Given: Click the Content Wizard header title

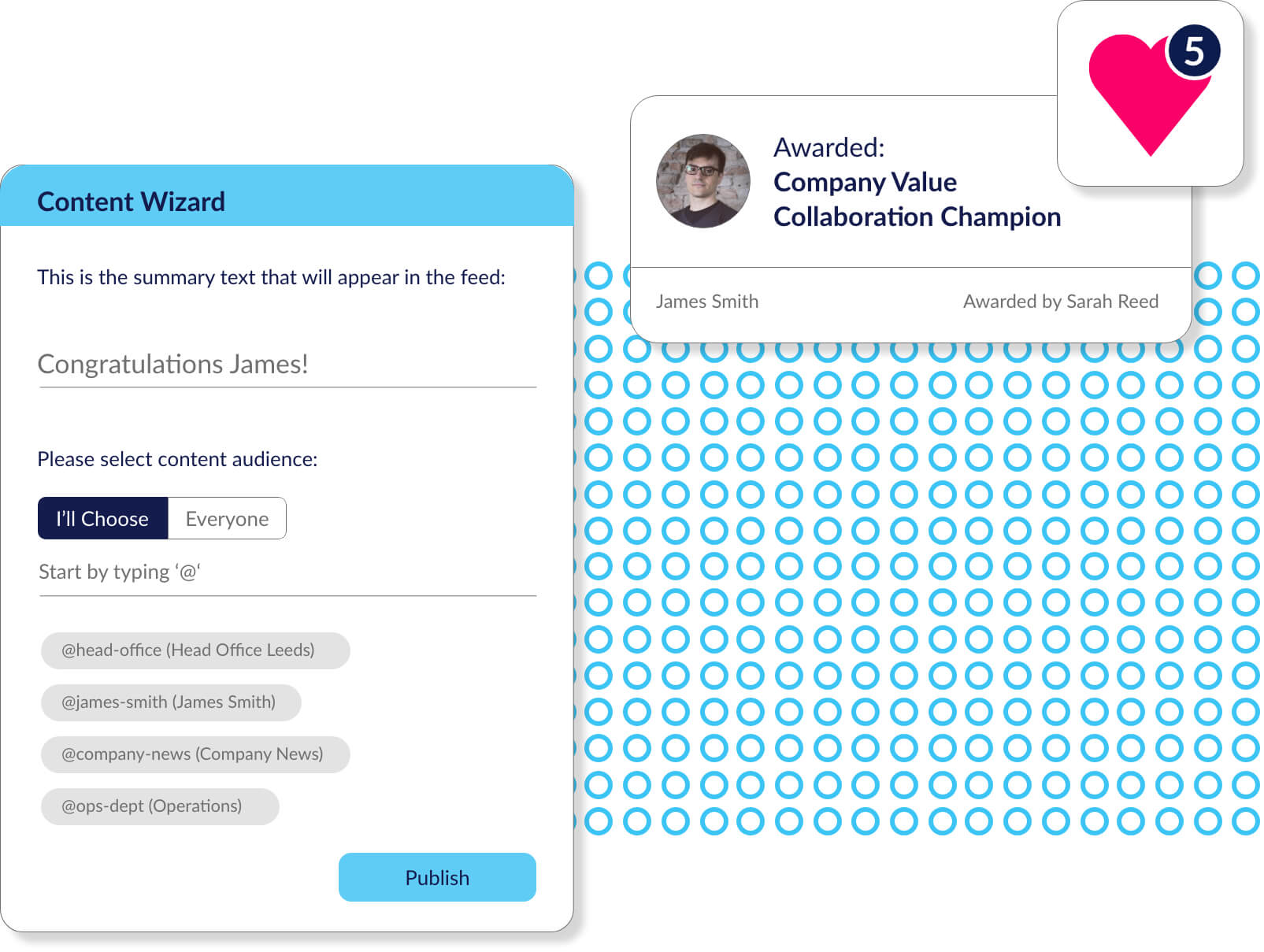Looking at the screenshot, I should click(132, 202).
